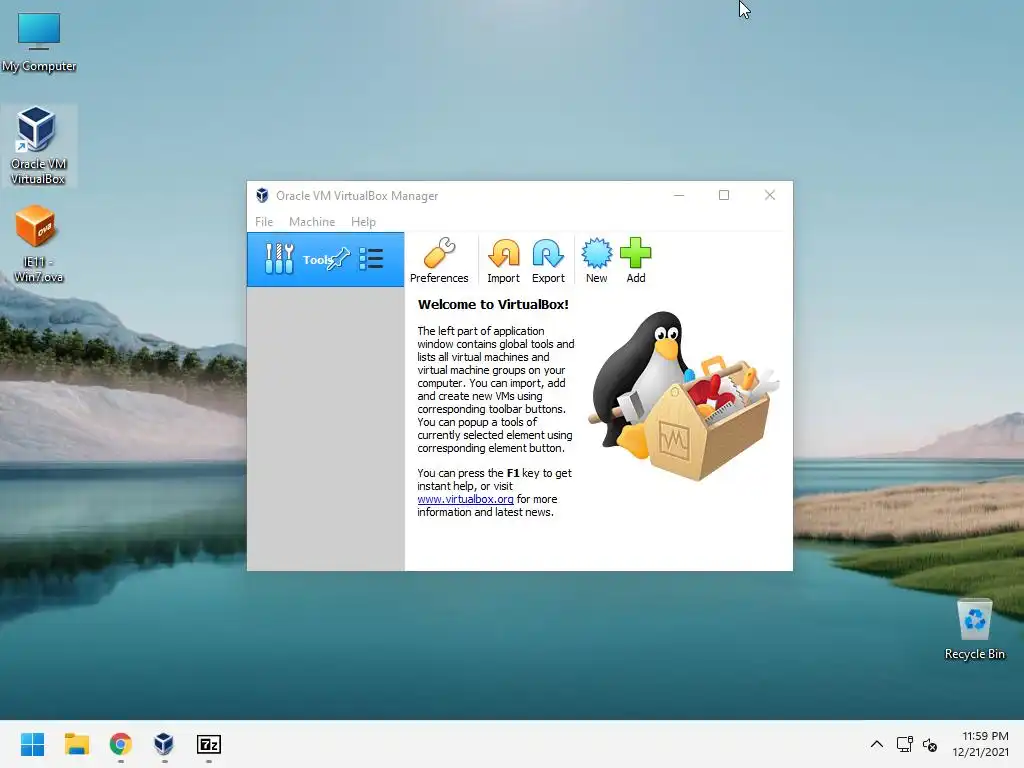
Task: Close the VirtualBox Manager window
Action: pyautogui.click(x=770, y=195)
